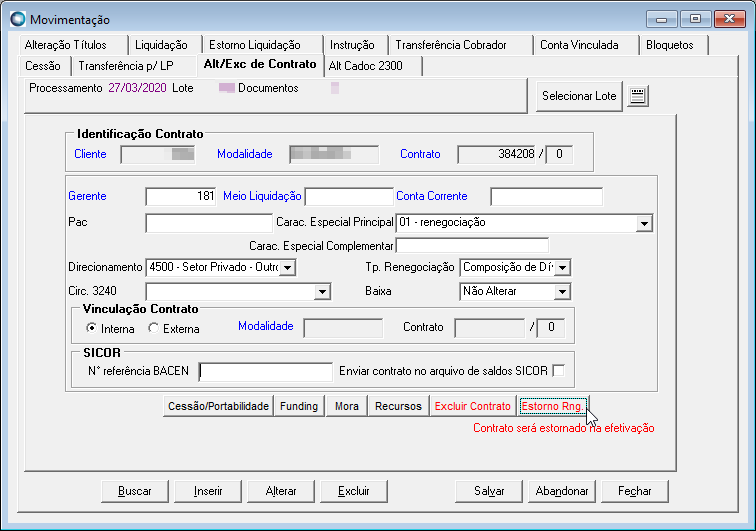Click the Salvar button
Viewport: 756px width, 531px height.
(x=489, y=491)
